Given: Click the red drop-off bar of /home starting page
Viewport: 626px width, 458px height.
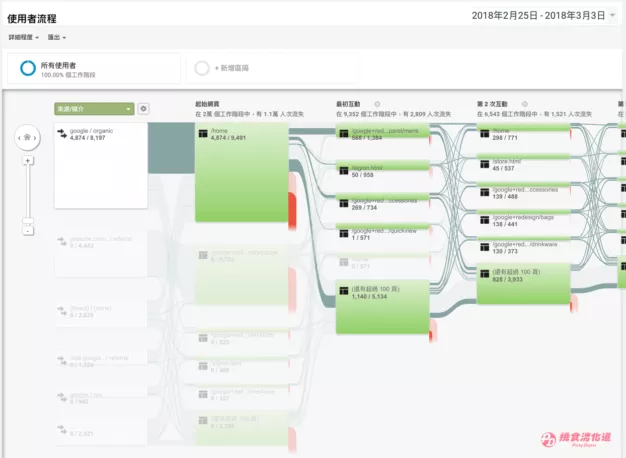Looking at the screenshot, I should tap(292, 210).
